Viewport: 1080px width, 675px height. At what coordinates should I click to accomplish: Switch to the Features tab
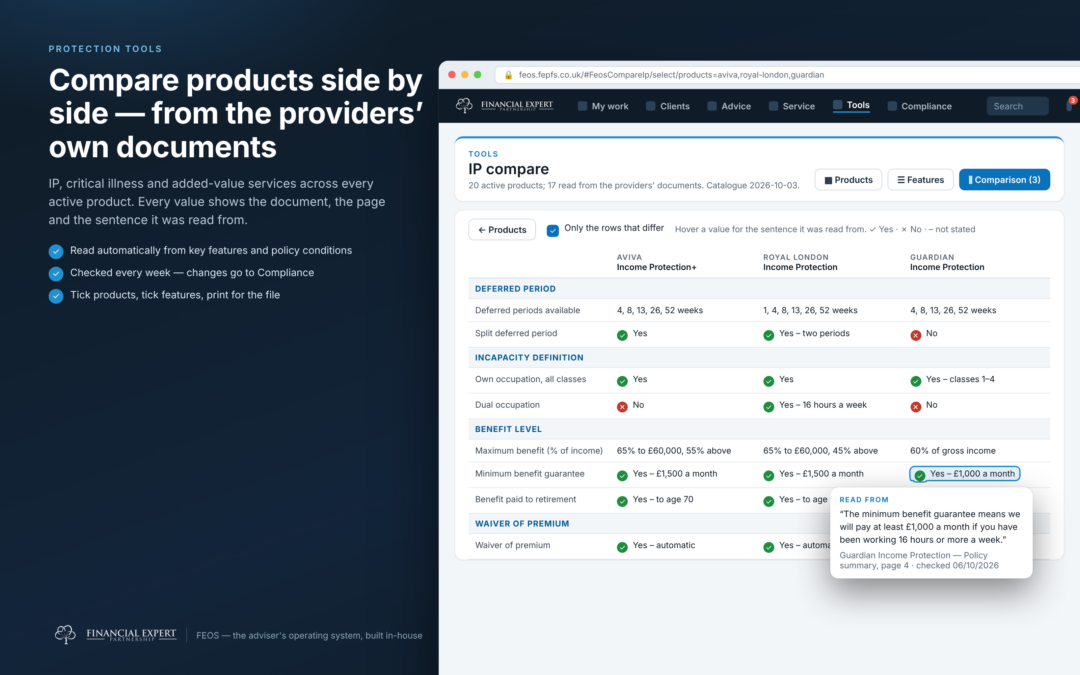click(x=920, y=180)
